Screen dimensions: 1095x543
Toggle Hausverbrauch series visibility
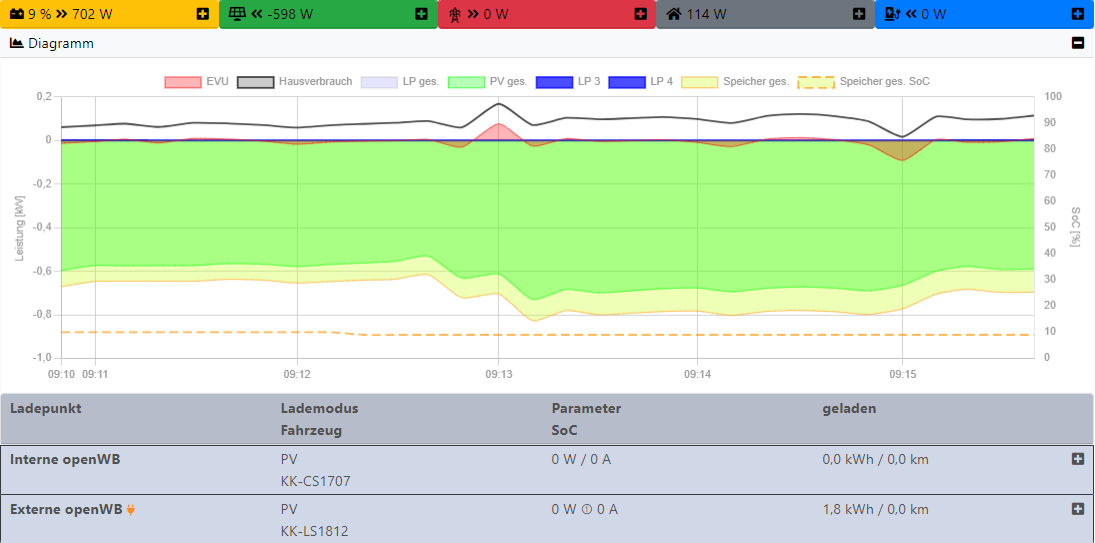pyautogui.click(x=255, y=81)
